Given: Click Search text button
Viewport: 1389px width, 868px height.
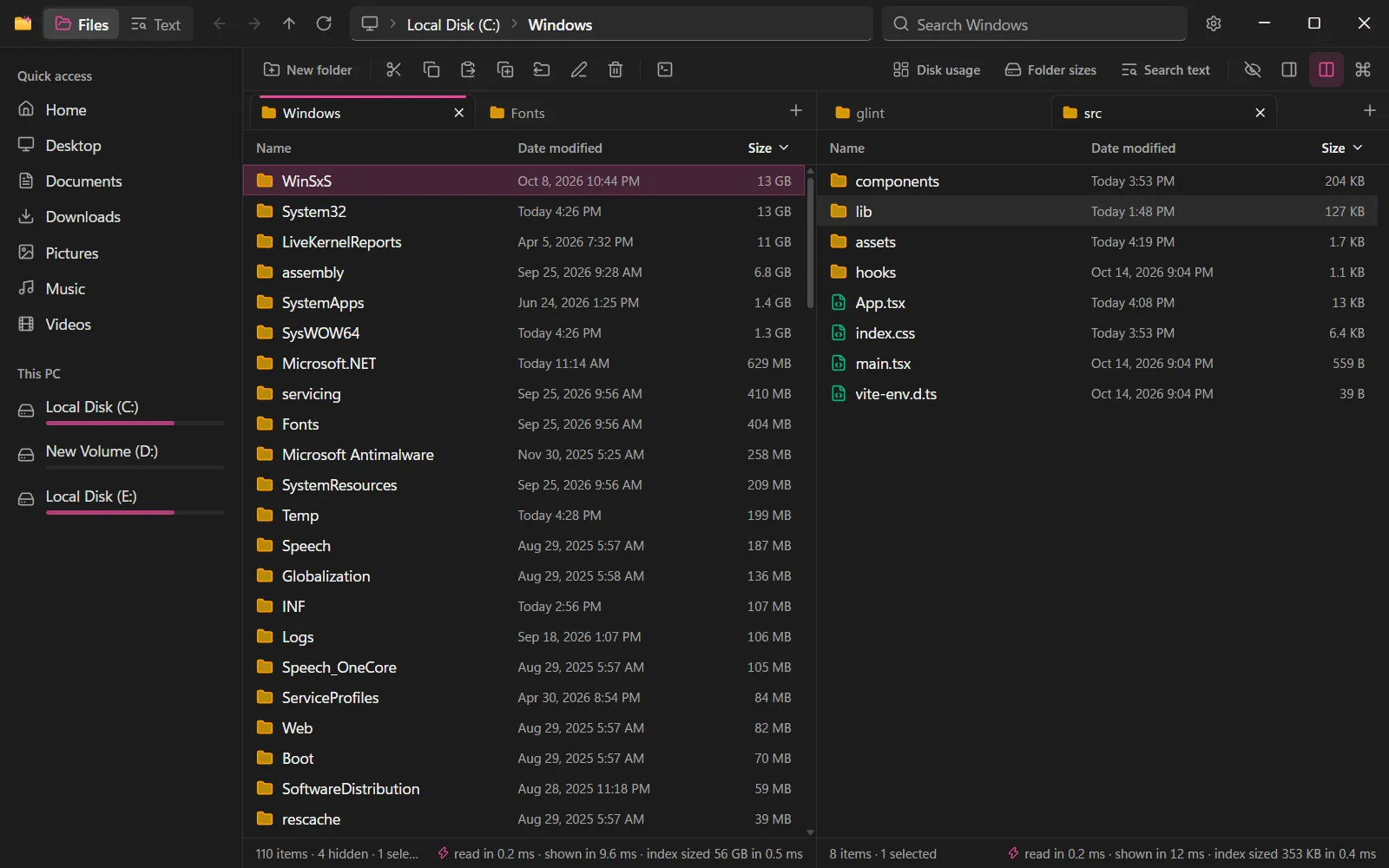Looking at the screenshot, I should click(x=1166, y=69).
